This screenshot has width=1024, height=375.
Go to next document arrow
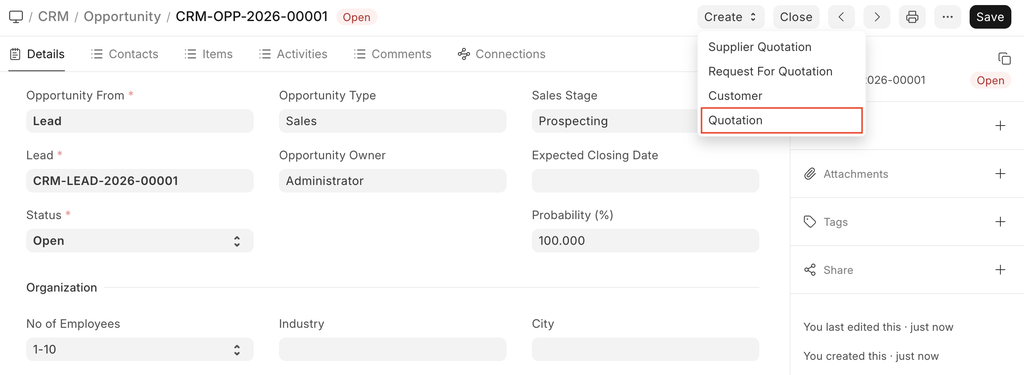click(877, 17)
